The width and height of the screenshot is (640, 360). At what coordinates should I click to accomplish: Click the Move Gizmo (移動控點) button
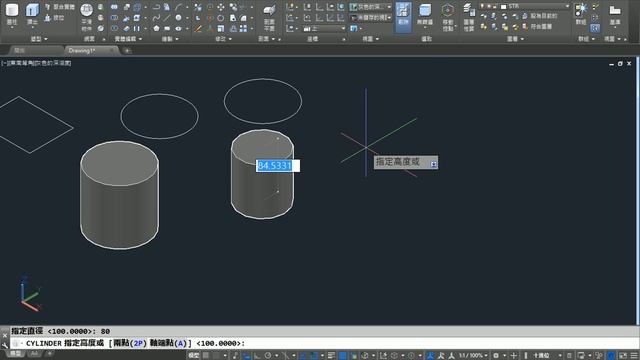click(448, 17)
